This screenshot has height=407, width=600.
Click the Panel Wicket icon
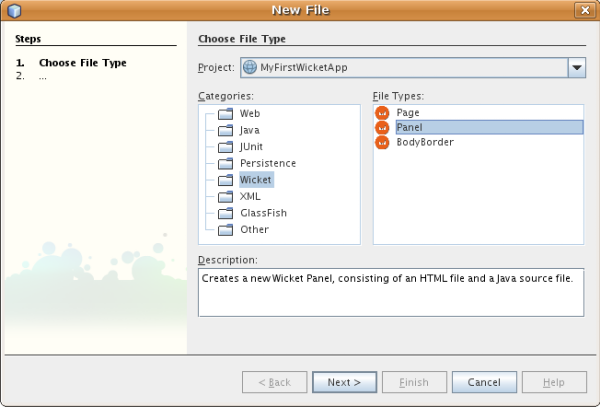click(382, 127)
